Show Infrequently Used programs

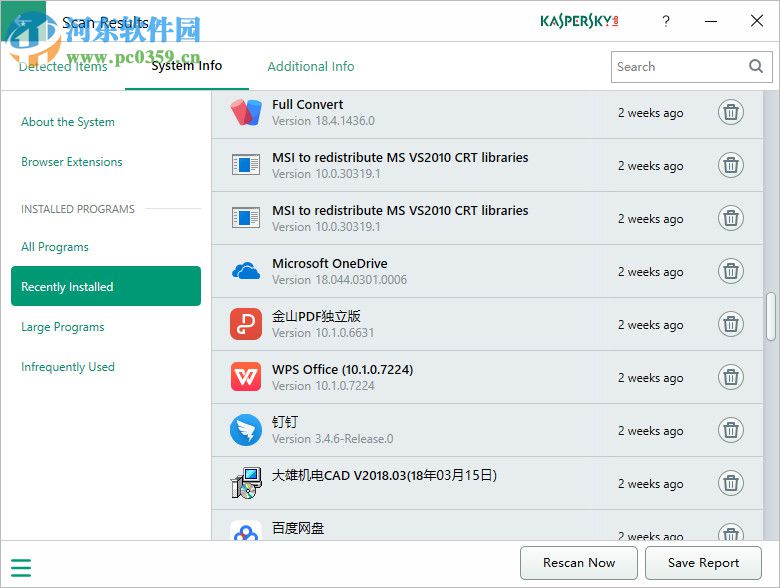68,367
